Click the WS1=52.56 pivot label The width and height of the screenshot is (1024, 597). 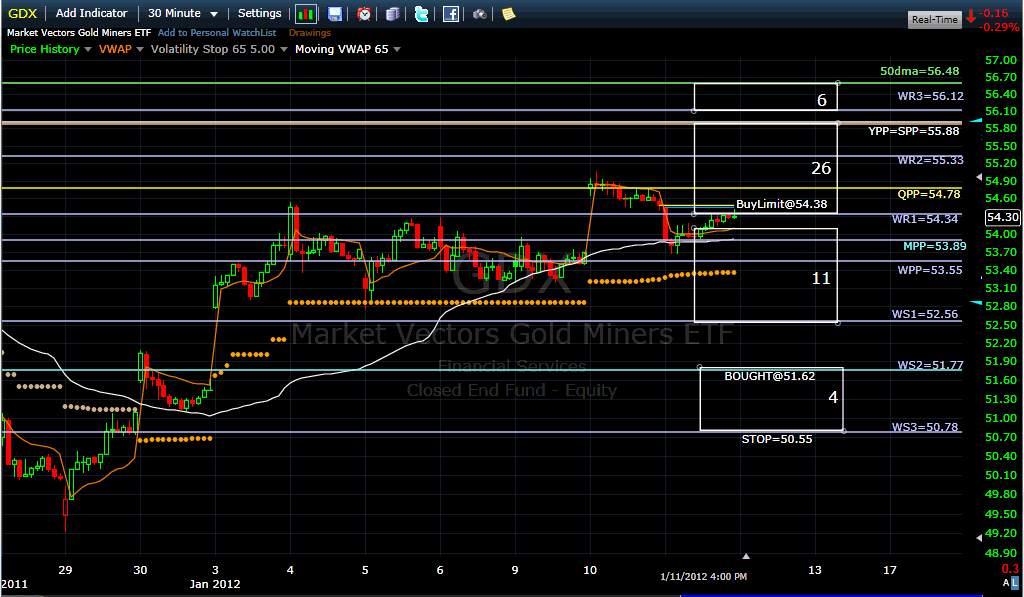coord(925,314)
